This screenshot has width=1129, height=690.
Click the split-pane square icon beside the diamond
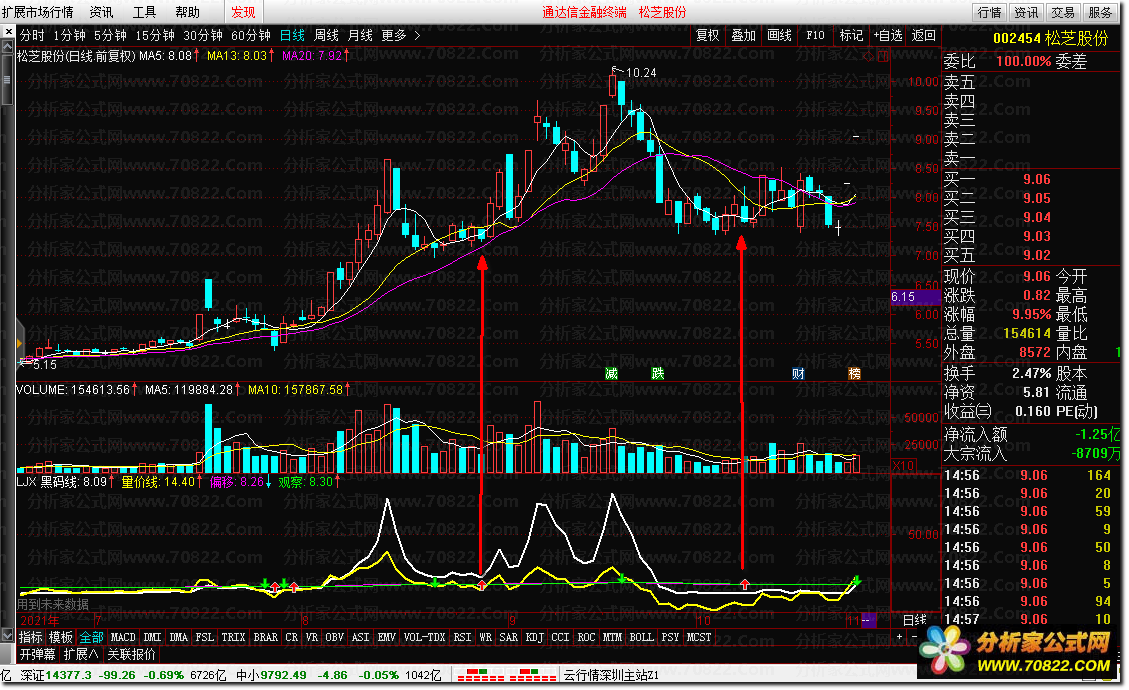tap(883, 56)
